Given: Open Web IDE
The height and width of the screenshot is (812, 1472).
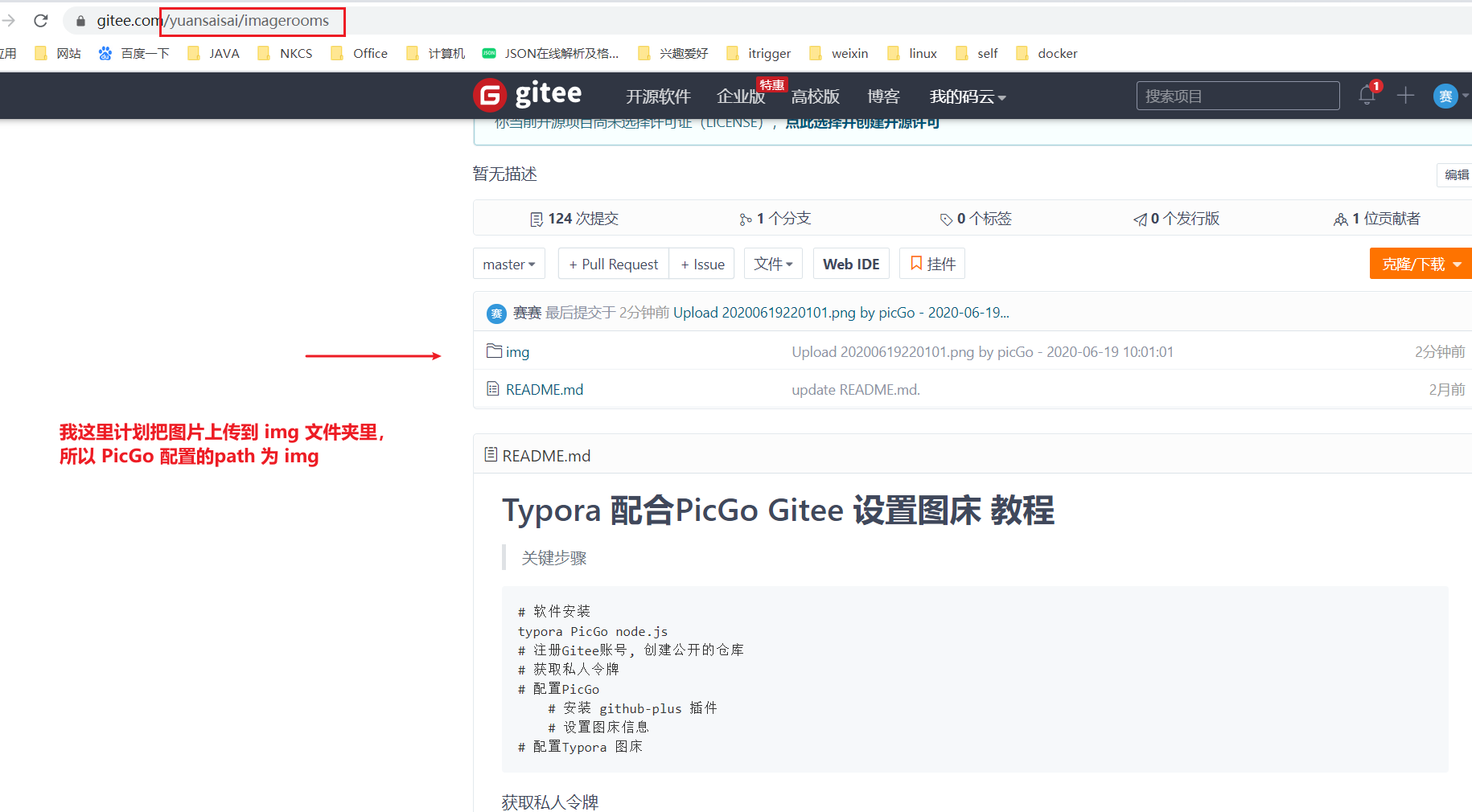Looking at the screenshot, I should 851,264.
